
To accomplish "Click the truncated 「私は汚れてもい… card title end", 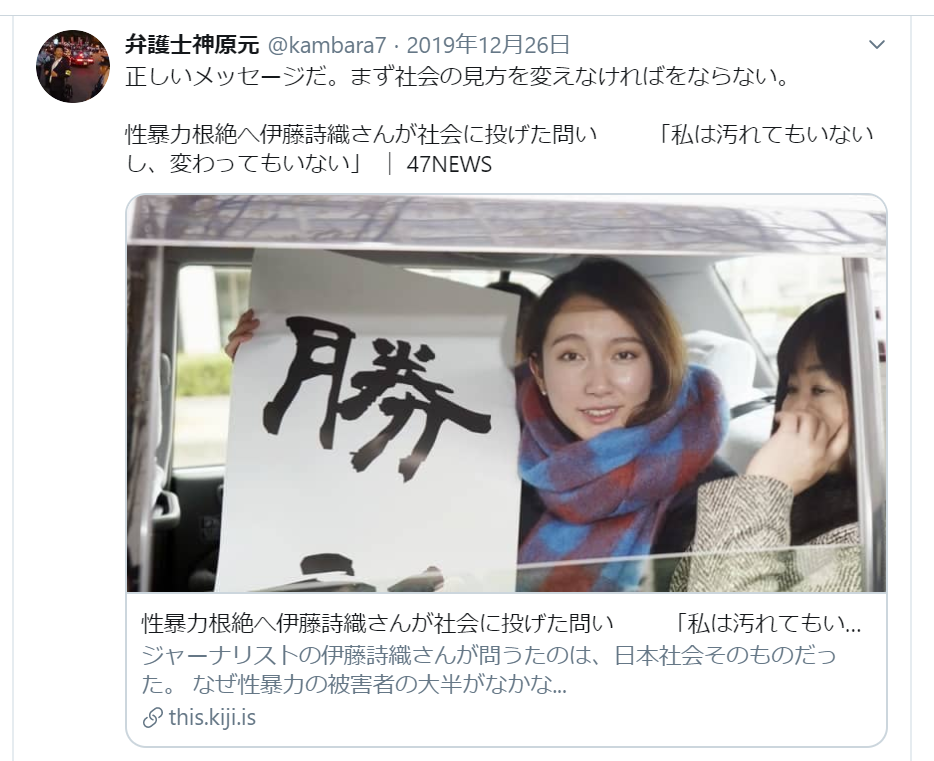I will point(768,624).
